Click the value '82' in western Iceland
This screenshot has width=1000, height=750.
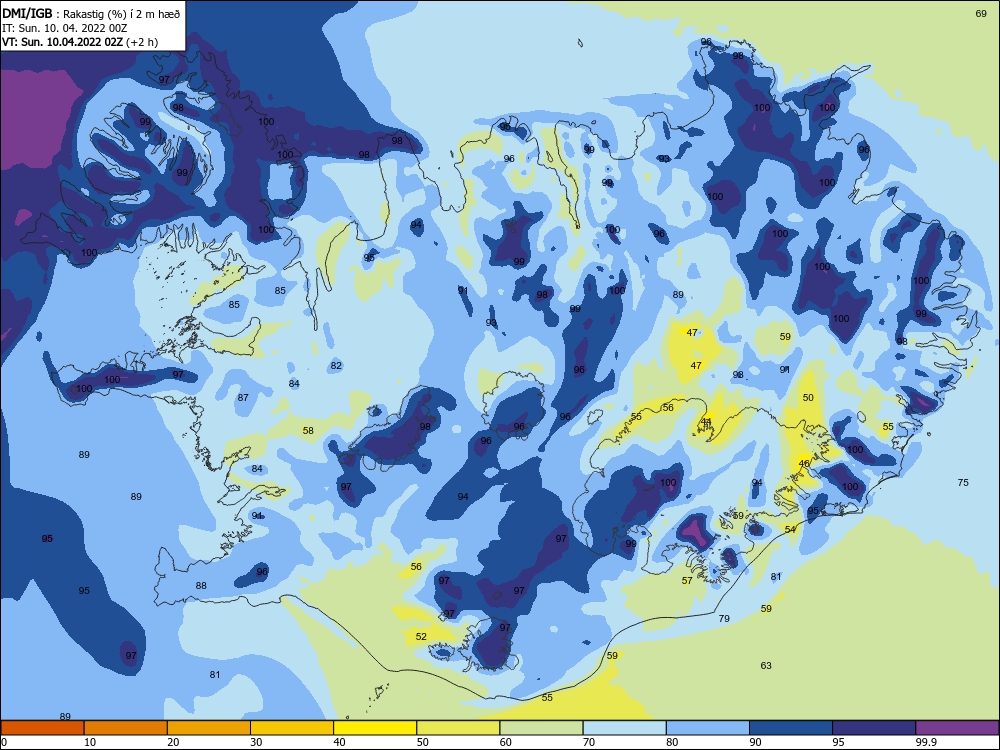click(336, 365)
